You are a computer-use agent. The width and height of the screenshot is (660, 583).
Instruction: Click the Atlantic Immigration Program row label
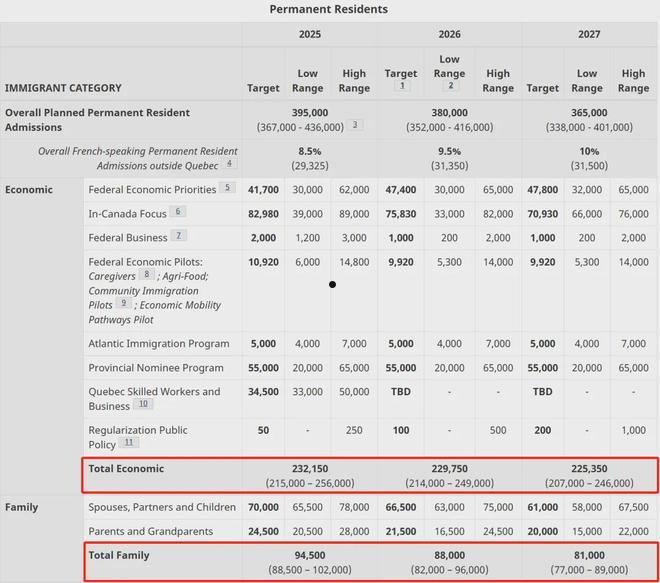point(159,343)
